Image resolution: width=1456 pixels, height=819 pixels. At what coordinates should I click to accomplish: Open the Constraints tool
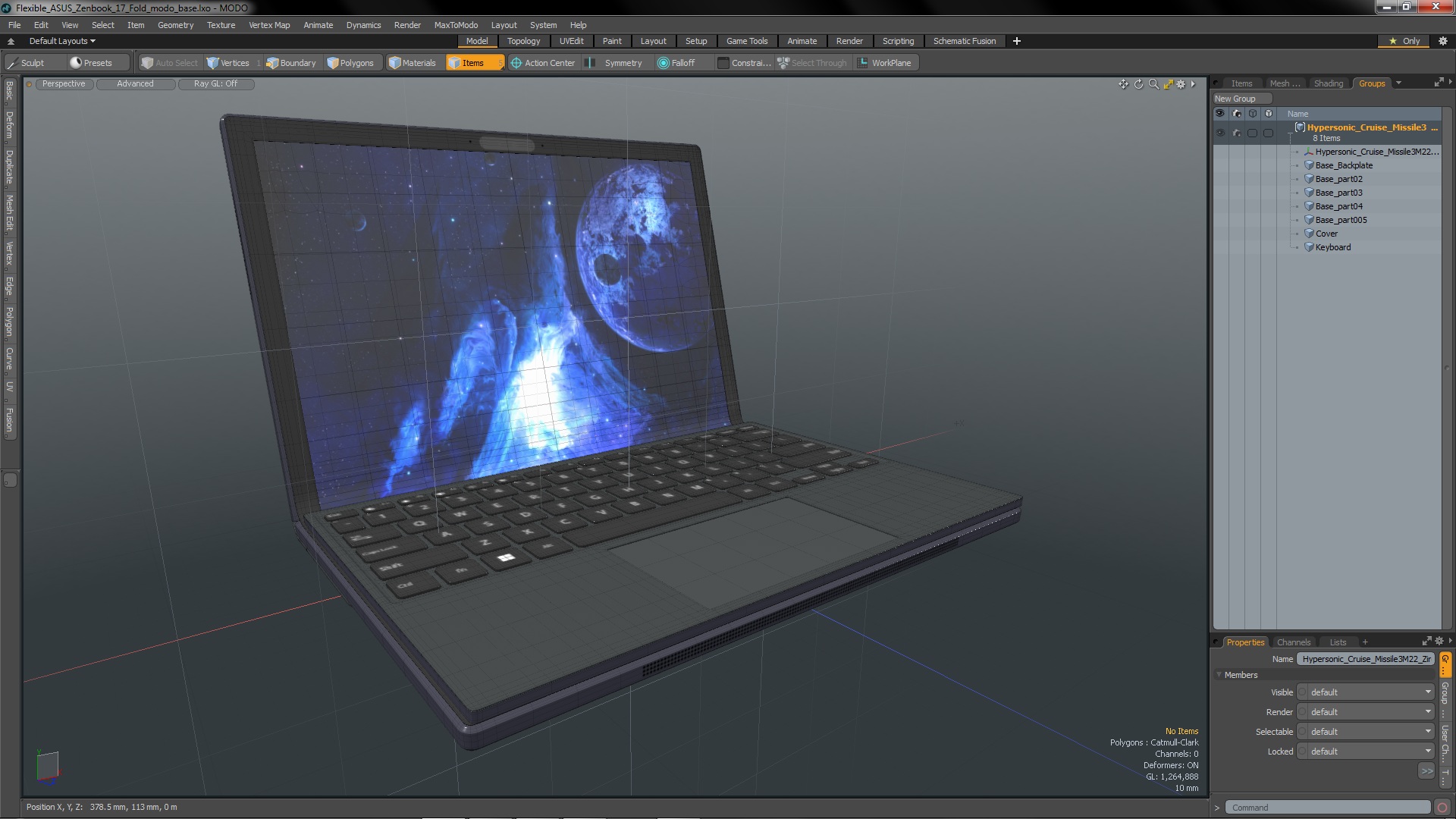click(x=744, y=63)
